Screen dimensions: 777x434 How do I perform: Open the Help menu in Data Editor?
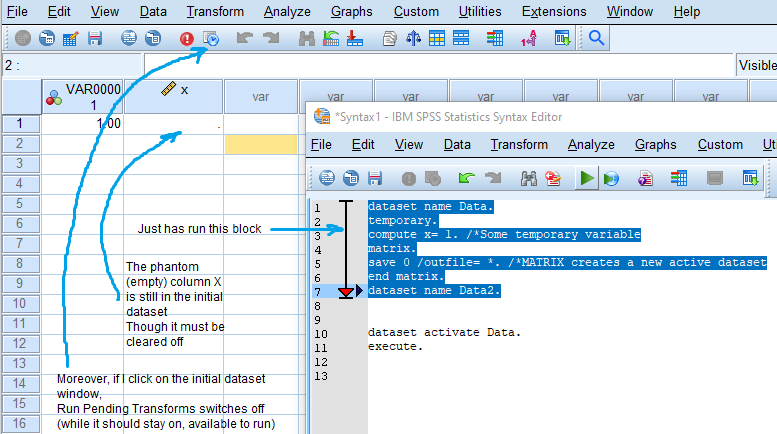click(687, 11)
